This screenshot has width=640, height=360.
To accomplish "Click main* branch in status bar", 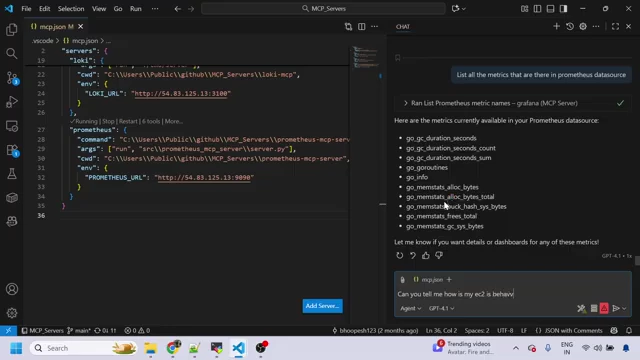I will (79, 331).
